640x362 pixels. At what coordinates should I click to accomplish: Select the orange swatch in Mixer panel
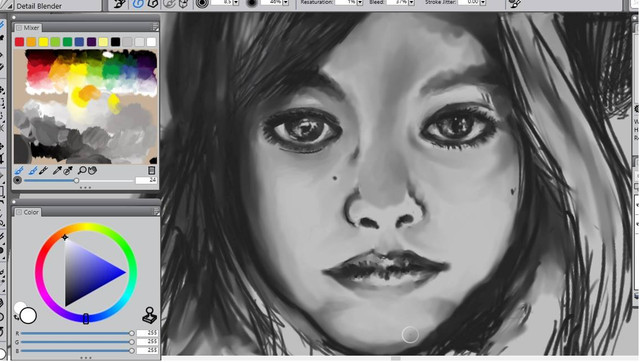(31, 42)
